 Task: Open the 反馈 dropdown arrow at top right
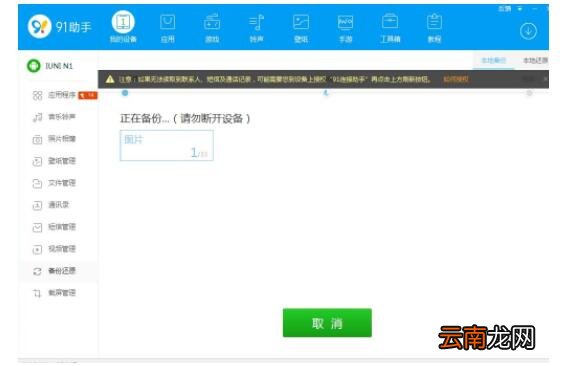pyautogui.click(x=520, y=9)
